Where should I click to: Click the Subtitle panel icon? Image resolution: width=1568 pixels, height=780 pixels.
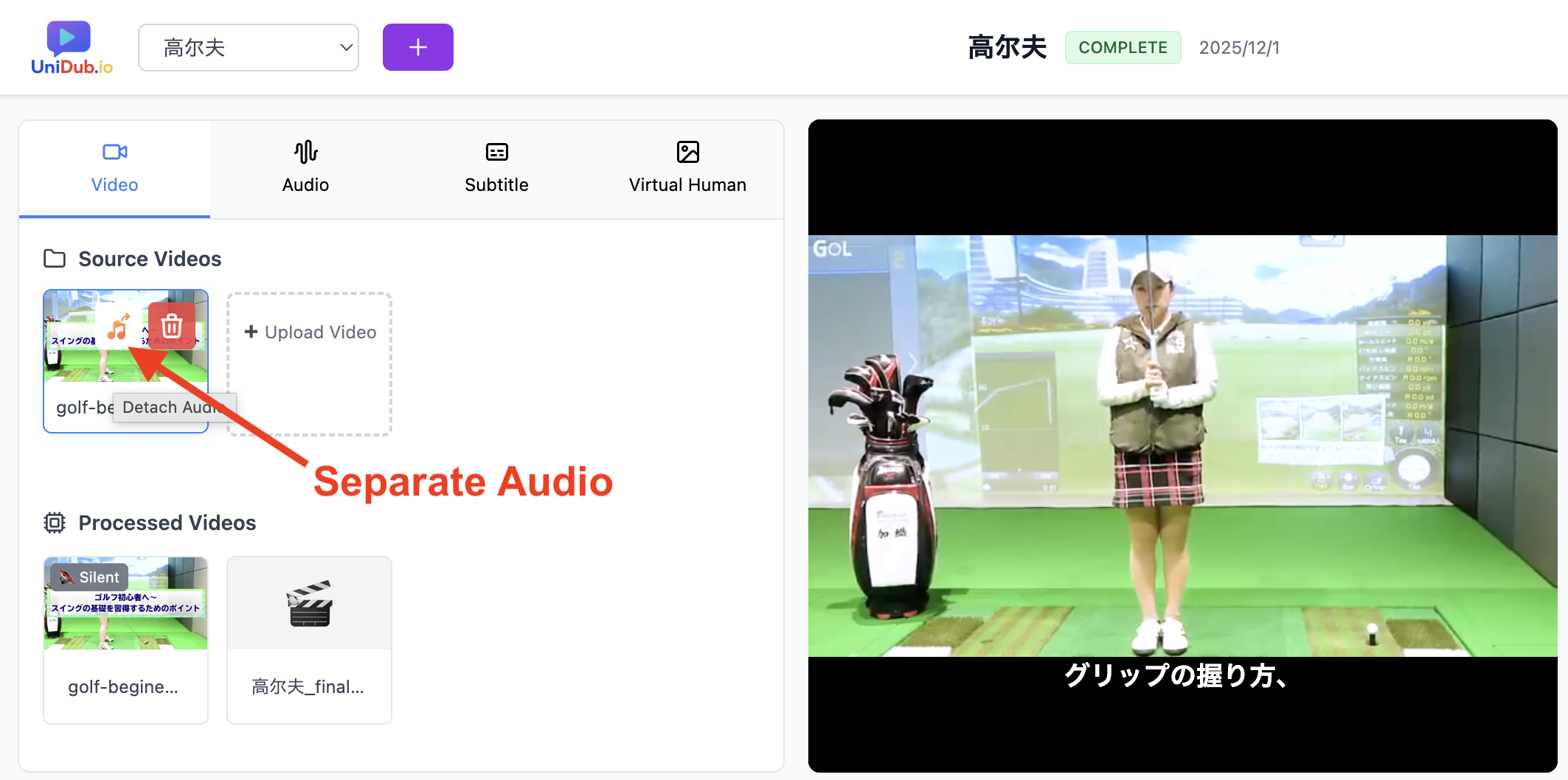point(496,152)
